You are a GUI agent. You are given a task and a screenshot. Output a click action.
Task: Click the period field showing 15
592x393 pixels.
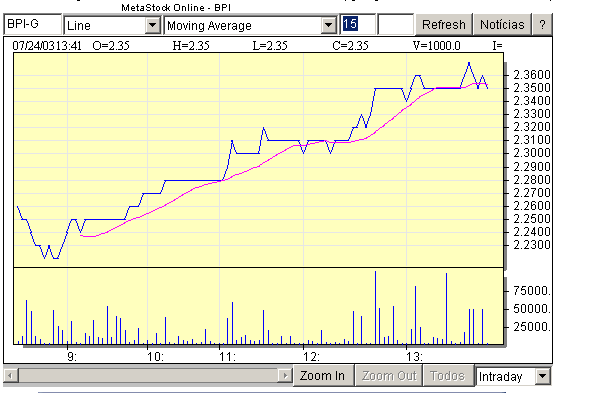tap(358, 25)
